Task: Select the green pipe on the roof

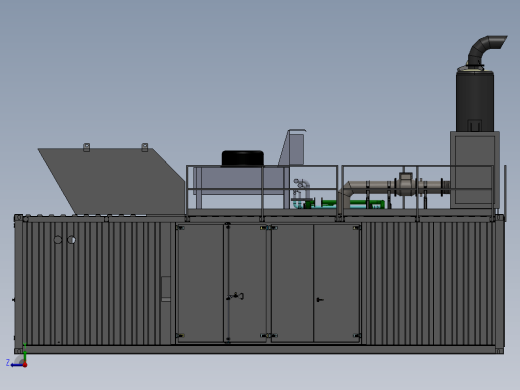Action: [353, 203]
